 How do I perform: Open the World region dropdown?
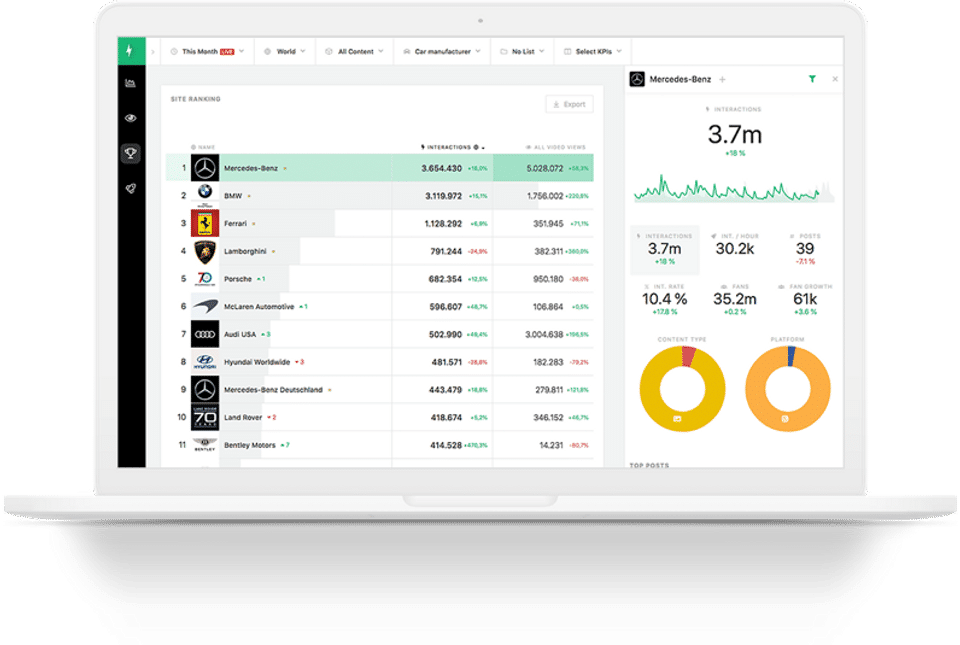pos(285,51)
